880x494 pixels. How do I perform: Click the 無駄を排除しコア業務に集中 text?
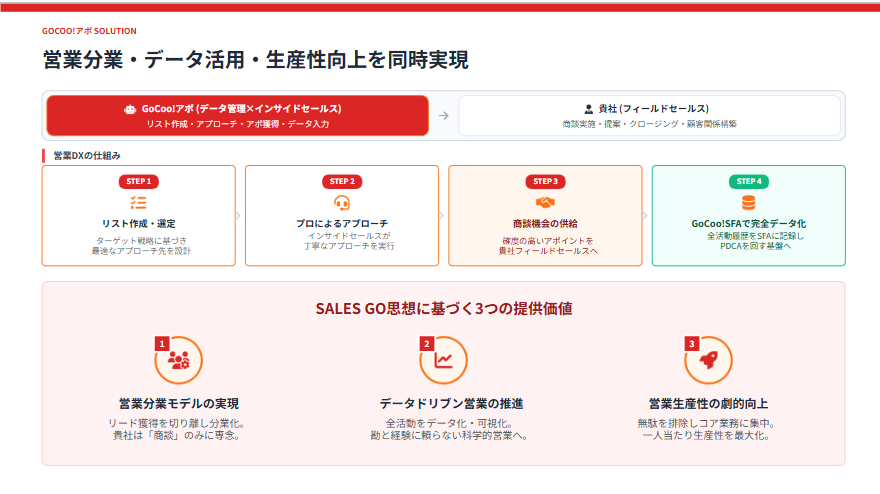point(706,423)
